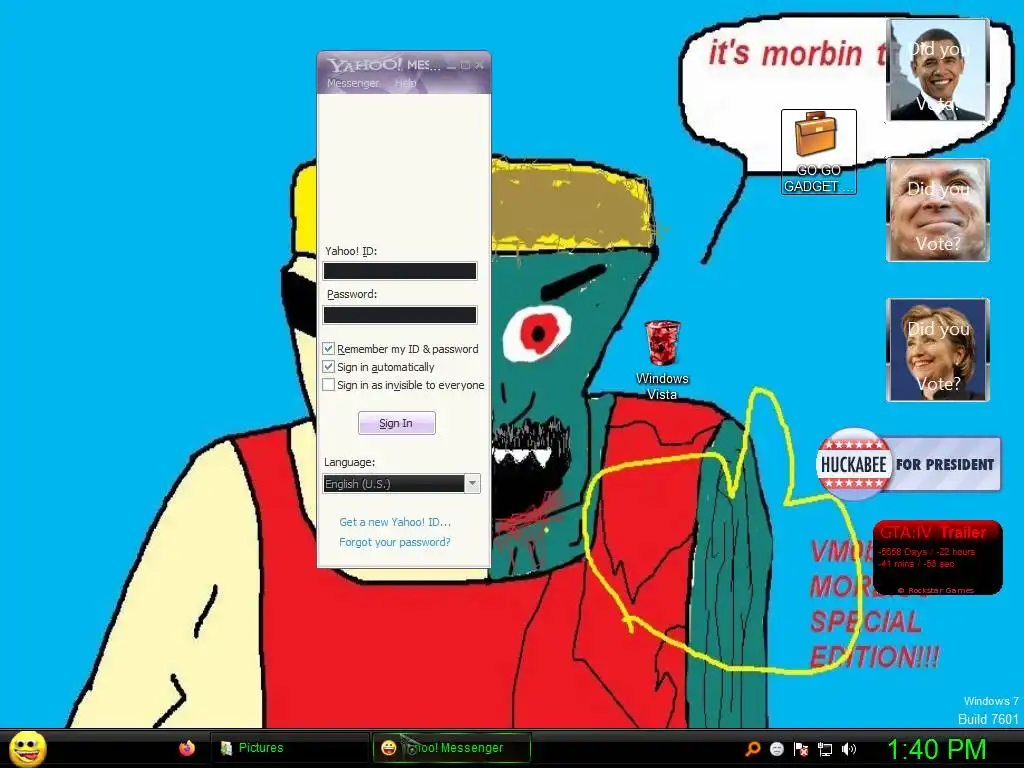This screenshot has height=768, width=1024.
Task: Open the Action Center flag icon
Action: pos(801,749)
